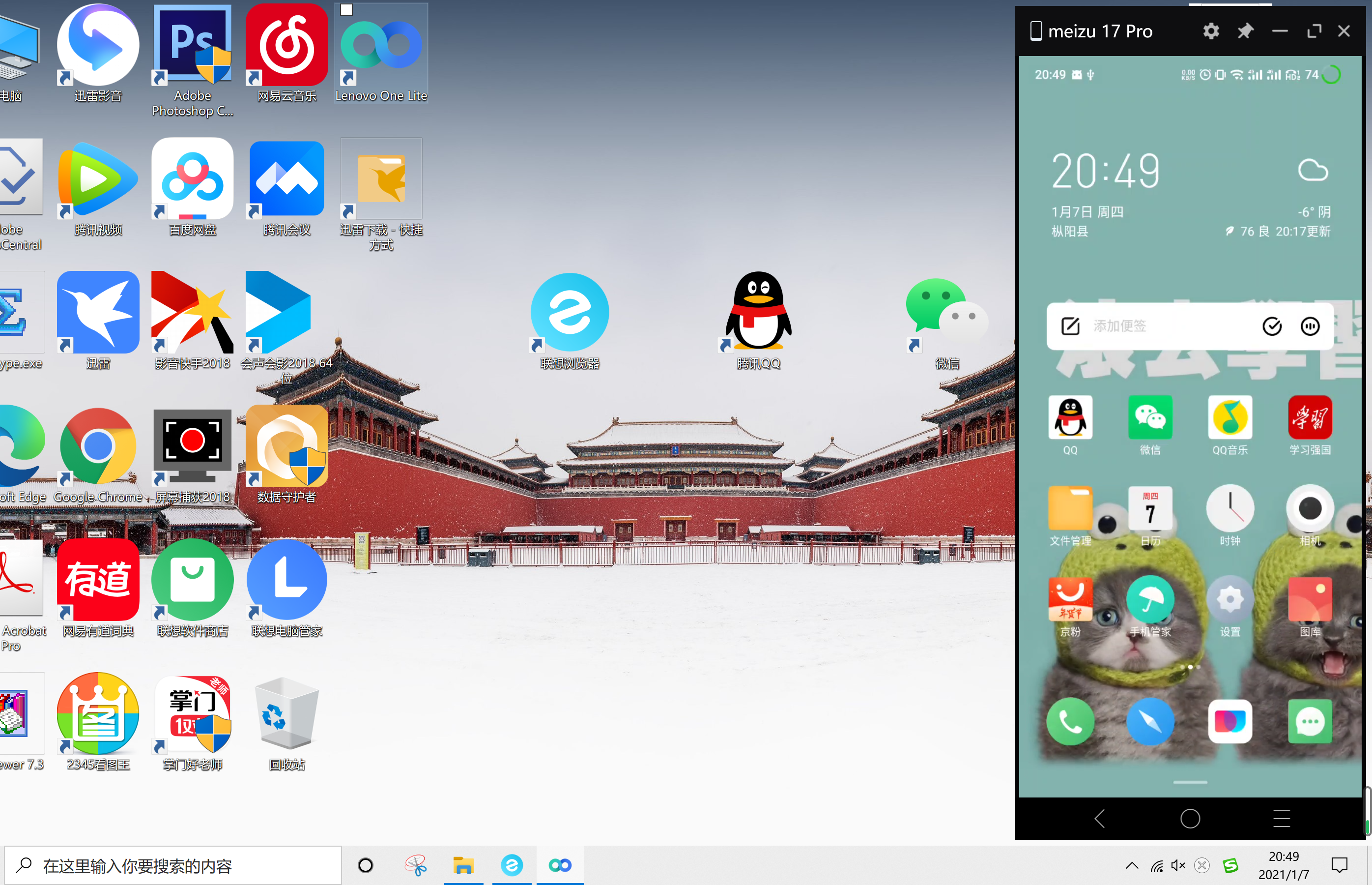The width and height of the screenshot is (1372, 885).
Task: Open 联想软件商店 desktop shortcut
Action: click(193, 589)
